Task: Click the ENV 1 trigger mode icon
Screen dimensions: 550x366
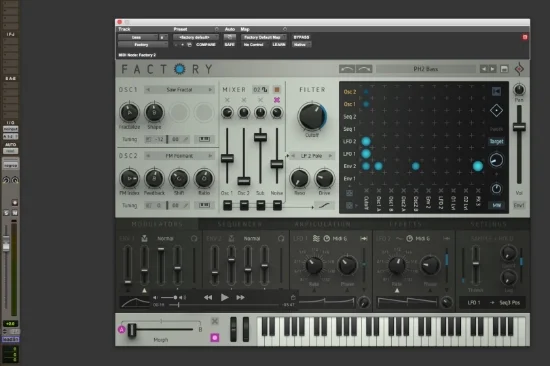Action: [144, 239]
